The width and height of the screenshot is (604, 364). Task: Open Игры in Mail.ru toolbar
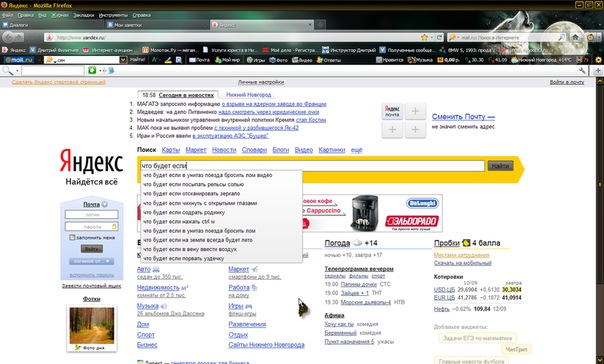tap(255, 60)
